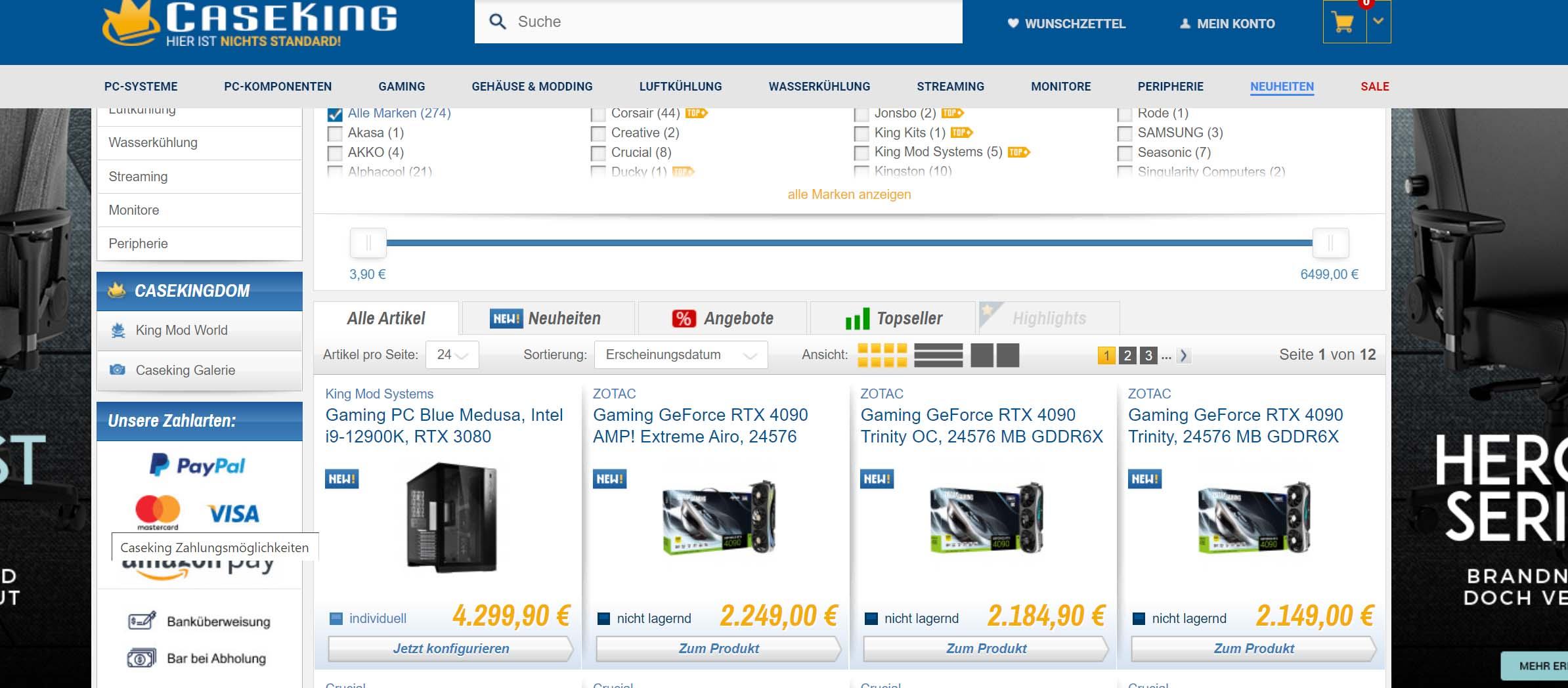Click alle Marken anzeigen link
Image resolution: width=1568 pixels, height=688 pixels.
pos(849,194)
